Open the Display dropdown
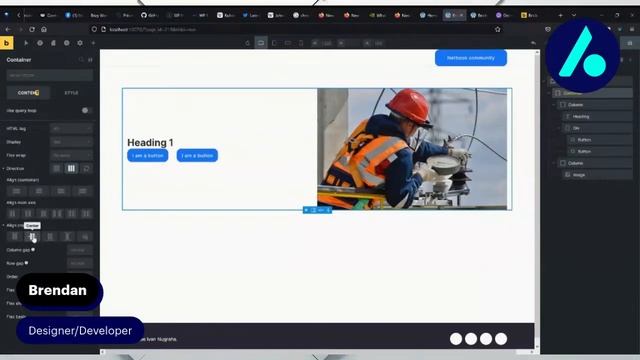The height and width of the screenshot is (360, 640). click(x=71, y=142)
